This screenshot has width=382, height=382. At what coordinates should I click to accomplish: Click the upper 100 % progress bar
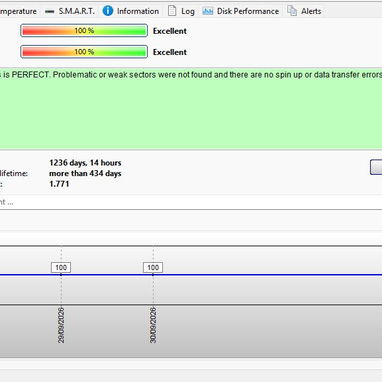point(84,31)
